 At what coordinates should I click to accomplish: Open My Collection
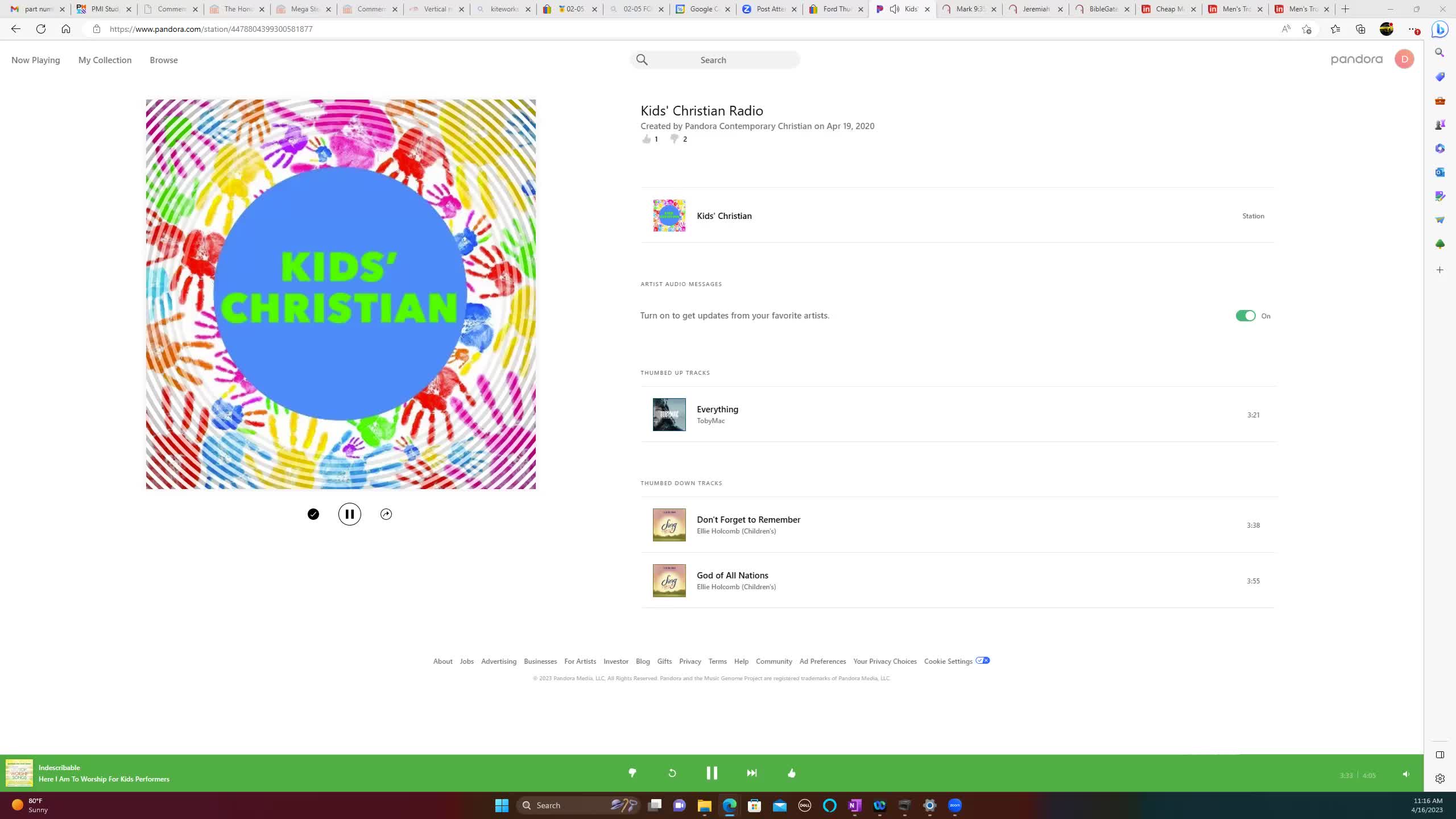[x=105, y=60]
